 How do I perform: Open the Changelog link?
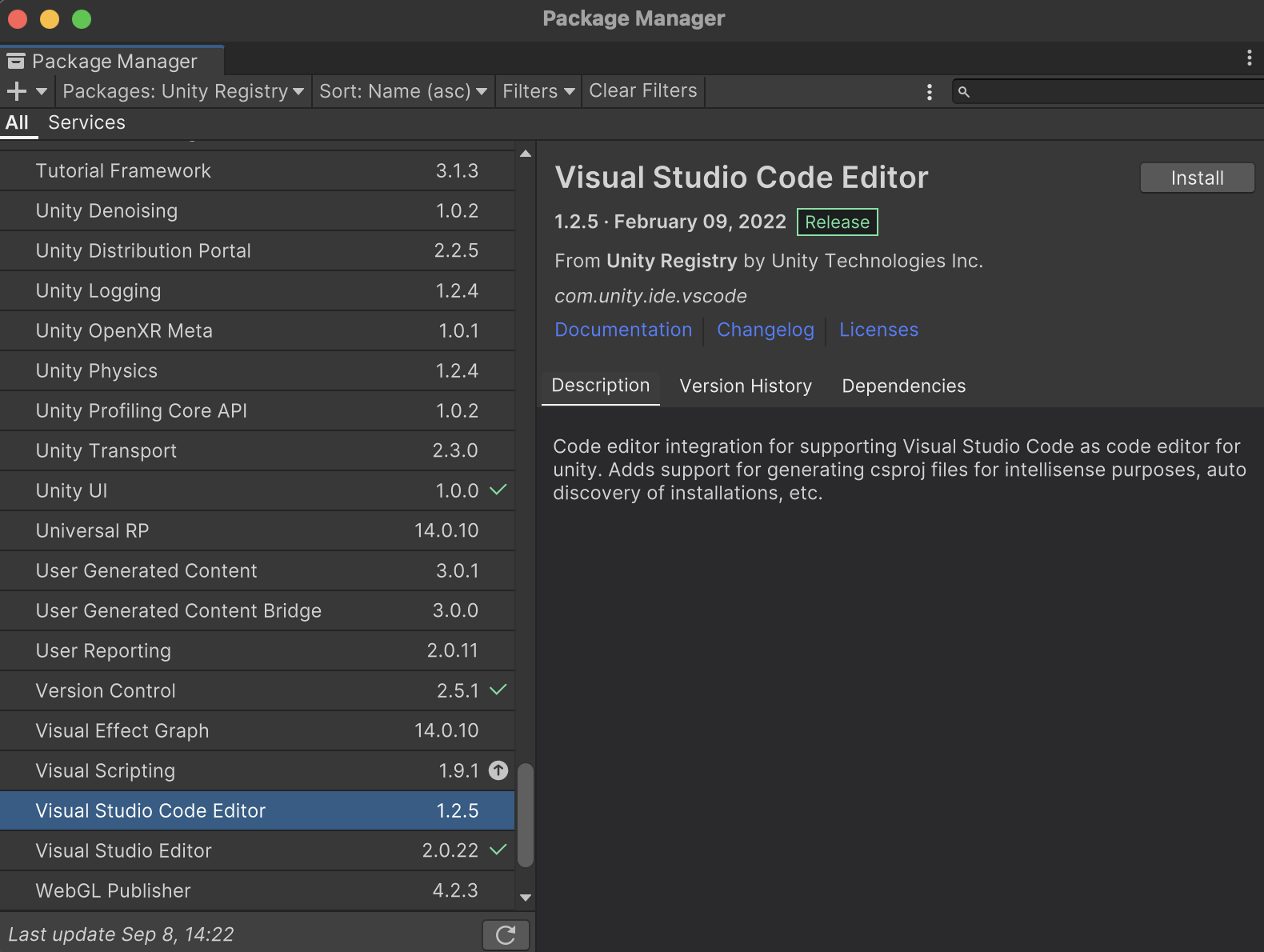pos(766,330)
